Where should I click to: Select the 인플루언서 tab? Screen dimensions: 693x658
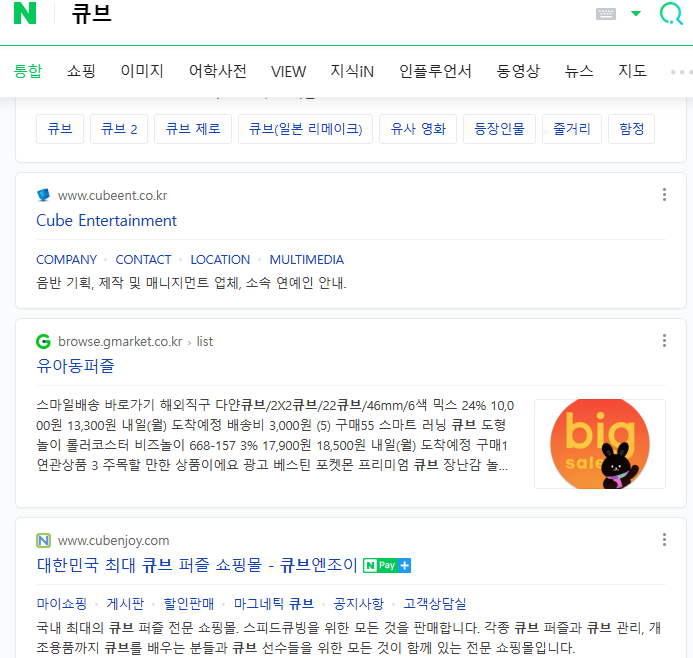pos(435,71)
